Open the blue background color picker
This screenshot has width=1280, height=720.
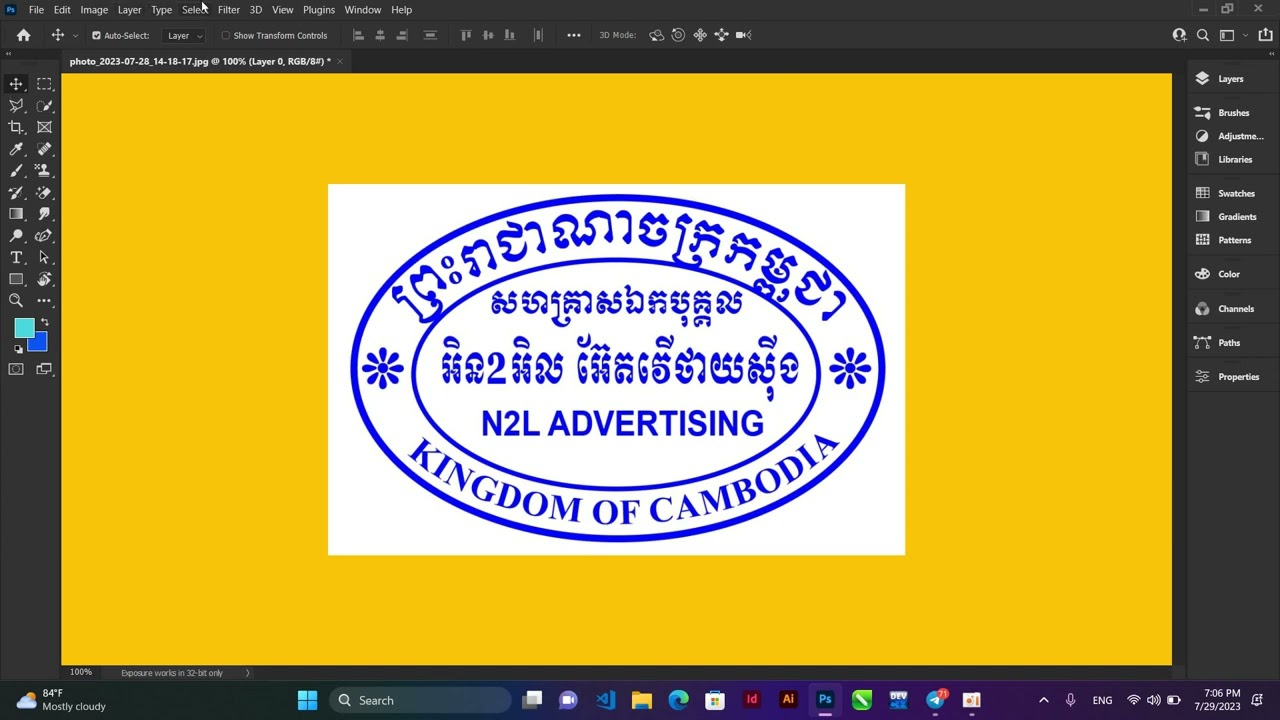39,344
